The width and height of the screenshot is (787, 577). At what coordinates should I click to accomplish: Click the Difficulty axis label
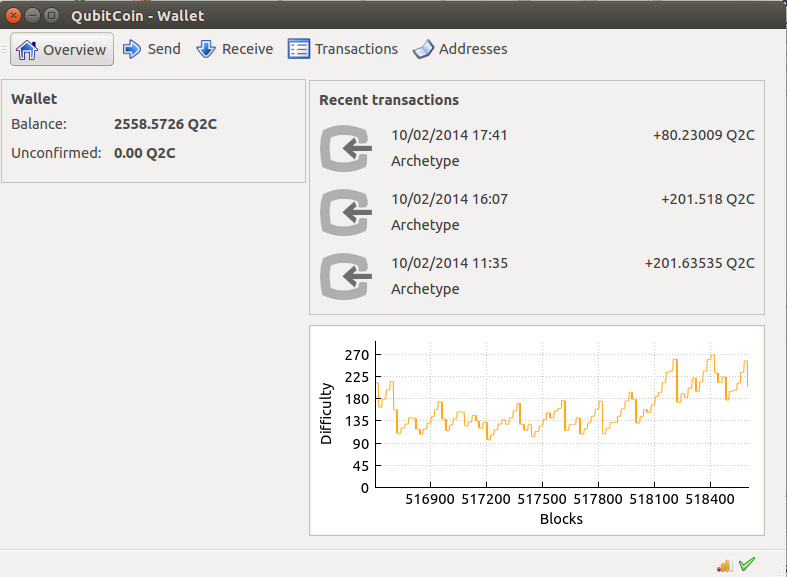click(326, 414)
